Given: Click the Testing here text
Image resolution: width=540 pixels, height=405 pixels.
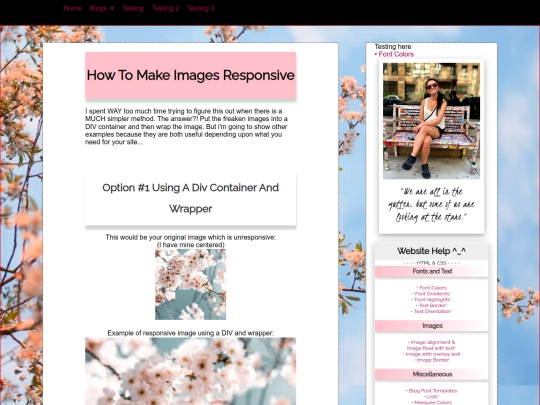Looking at the screenshot, I should point(393,46).
